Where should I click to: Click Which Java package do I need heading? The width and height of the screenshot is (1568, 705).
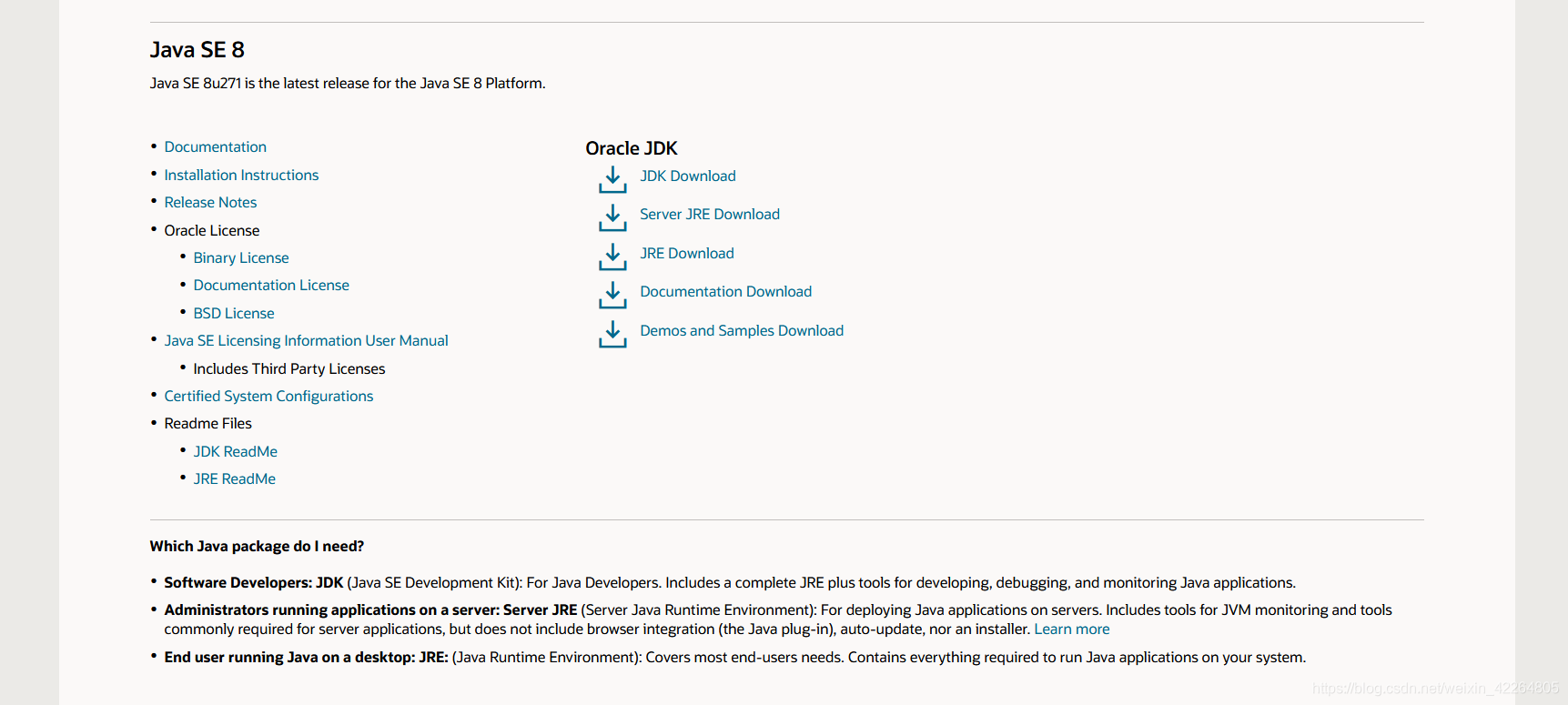coord(257,546)
